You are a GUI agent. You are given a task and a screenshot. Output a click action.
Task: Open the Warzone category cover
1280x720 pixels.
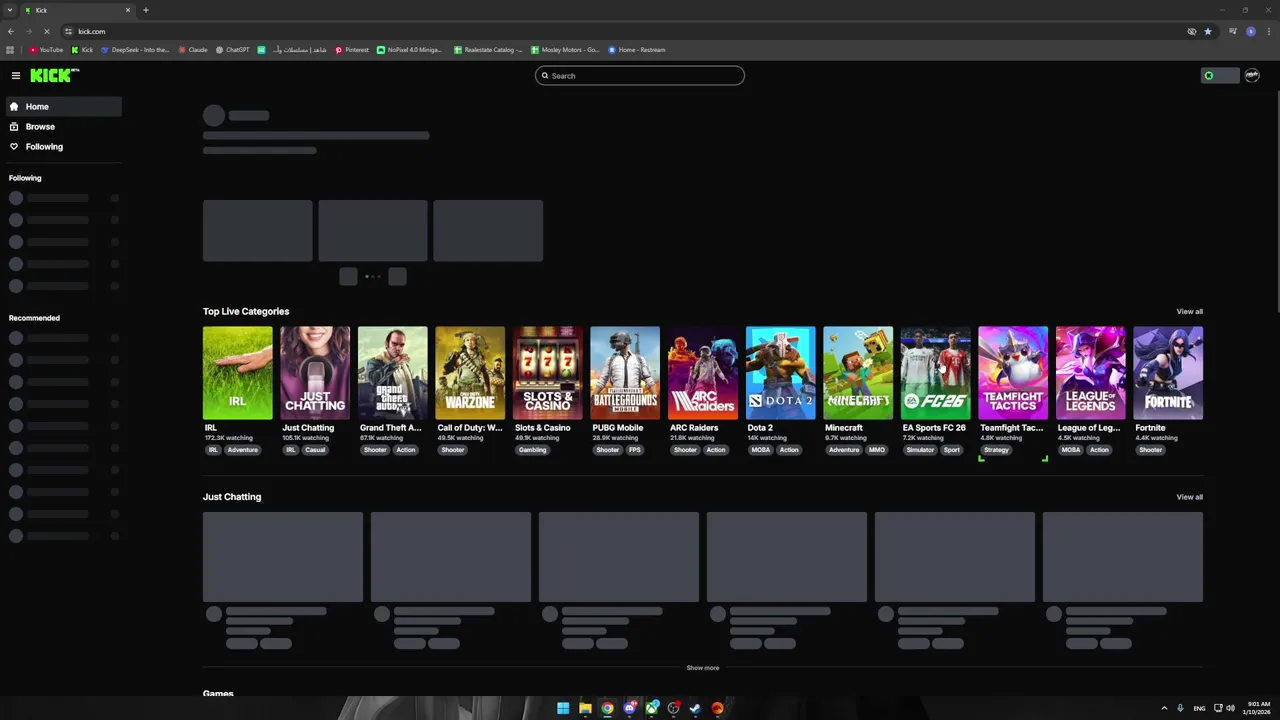click(x=470, y=373)
